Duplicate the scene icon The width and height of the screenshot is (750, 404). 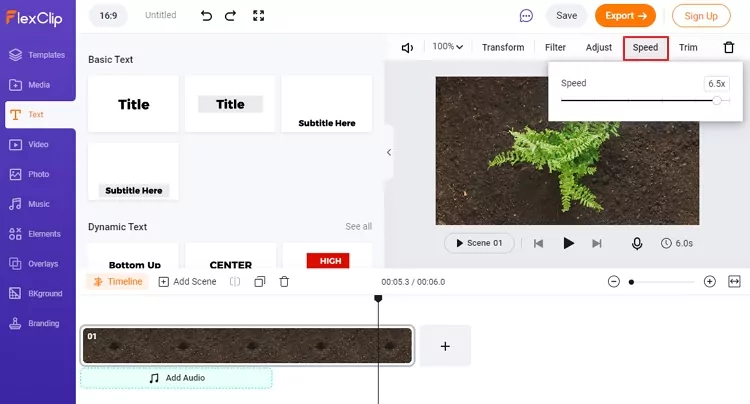(260, 282)
